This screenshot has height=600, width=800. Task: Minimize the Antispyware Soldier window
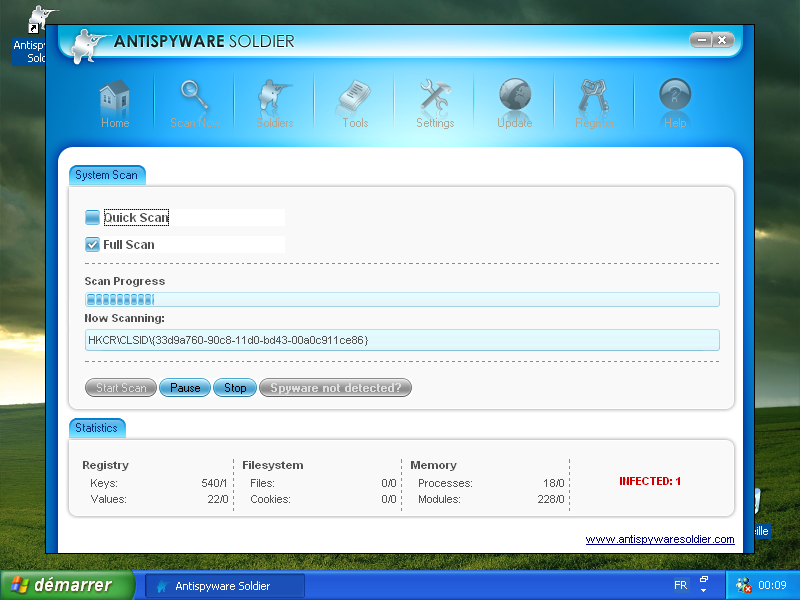[702, 40]
